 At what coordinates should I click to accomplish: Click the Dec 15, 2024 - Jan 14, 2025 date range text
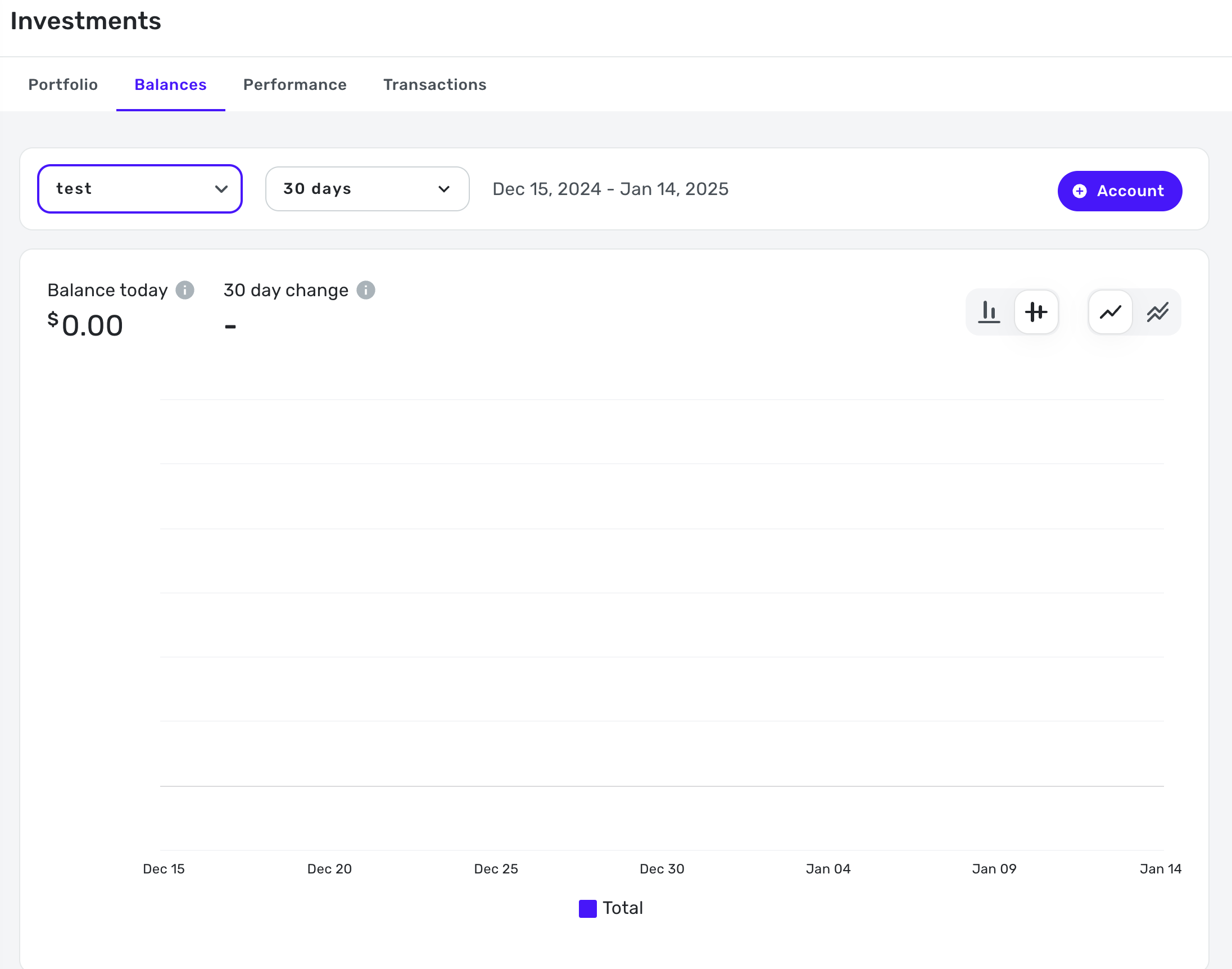(x=610, y=189)
